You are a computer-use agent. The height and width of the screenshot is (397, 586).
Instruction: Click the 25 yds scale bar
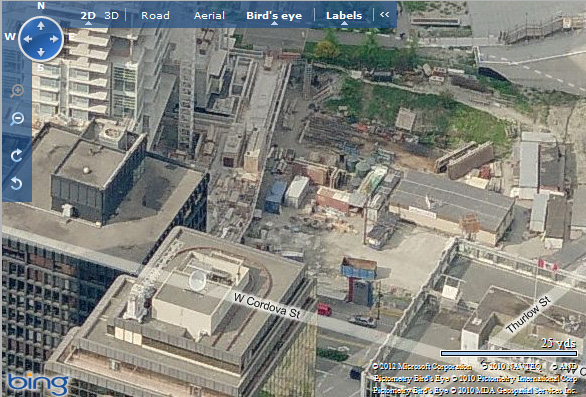pos(509,353)
